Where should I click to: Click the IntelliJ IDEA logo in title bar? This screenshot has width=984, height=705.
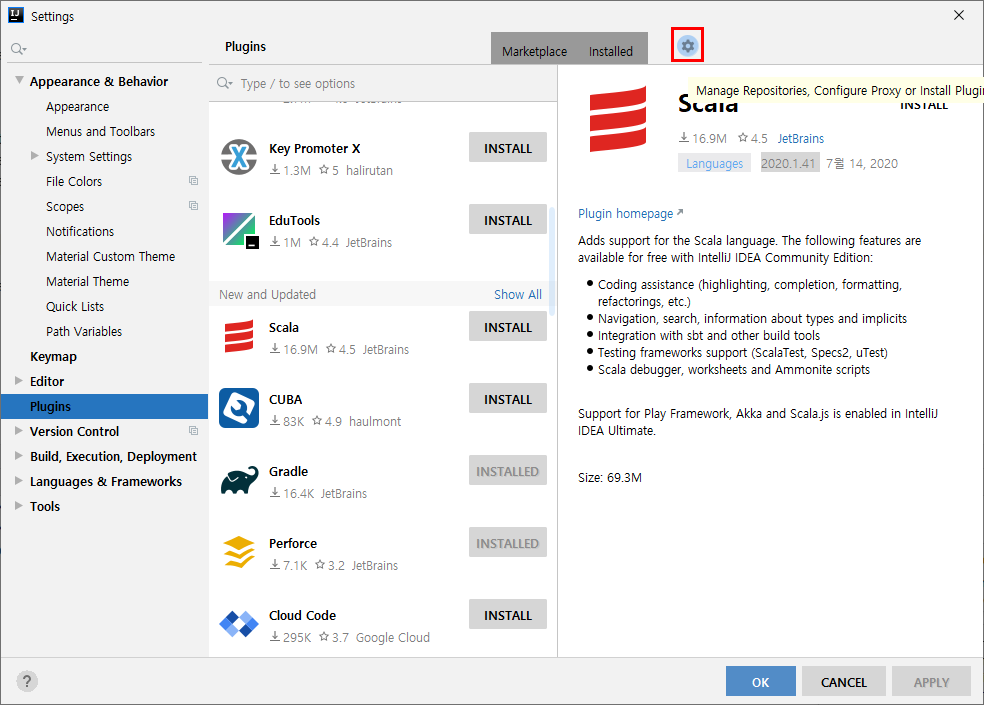(16, 15)
